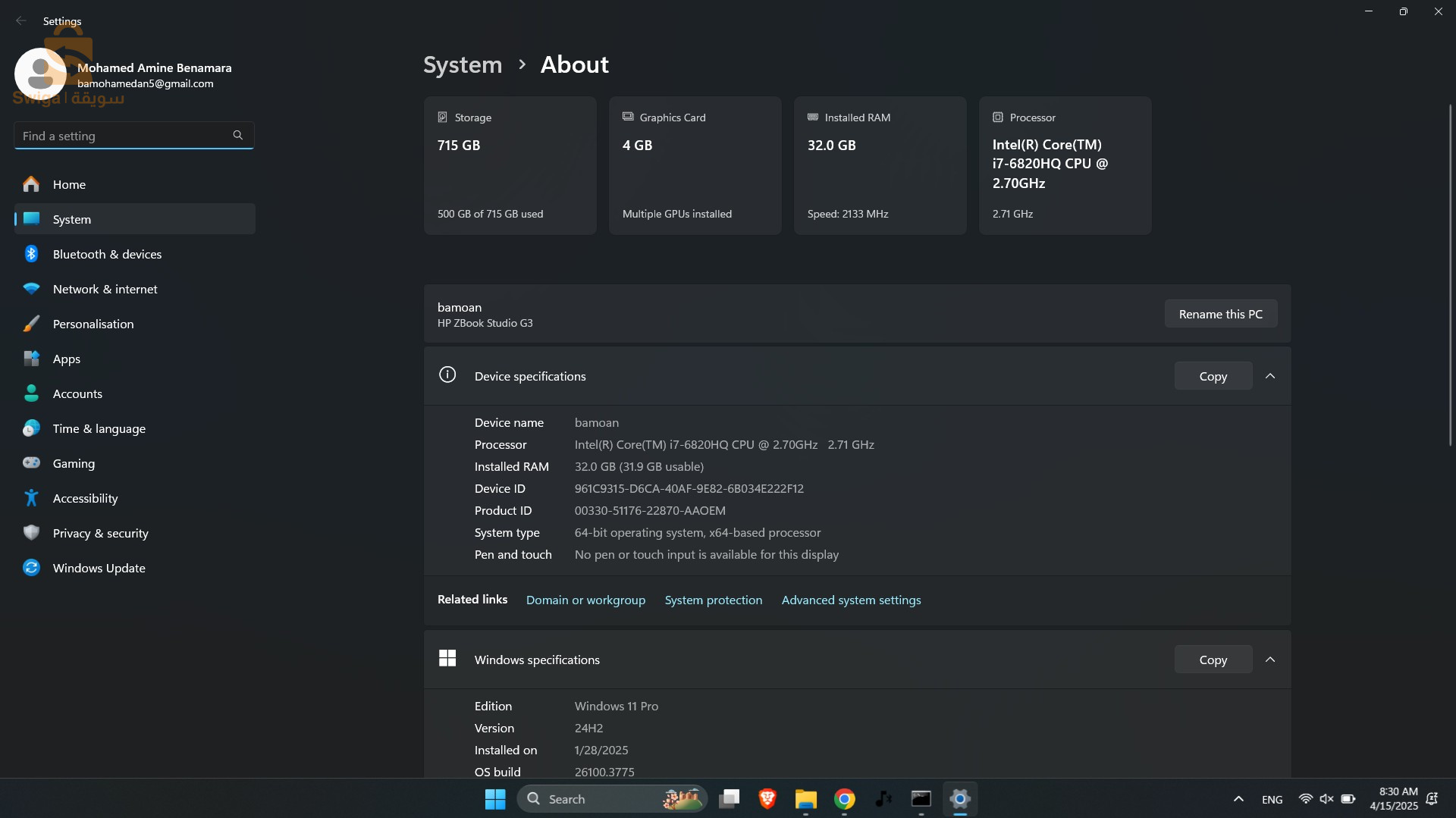Click the muted volume tray icon

[1326, 799]
